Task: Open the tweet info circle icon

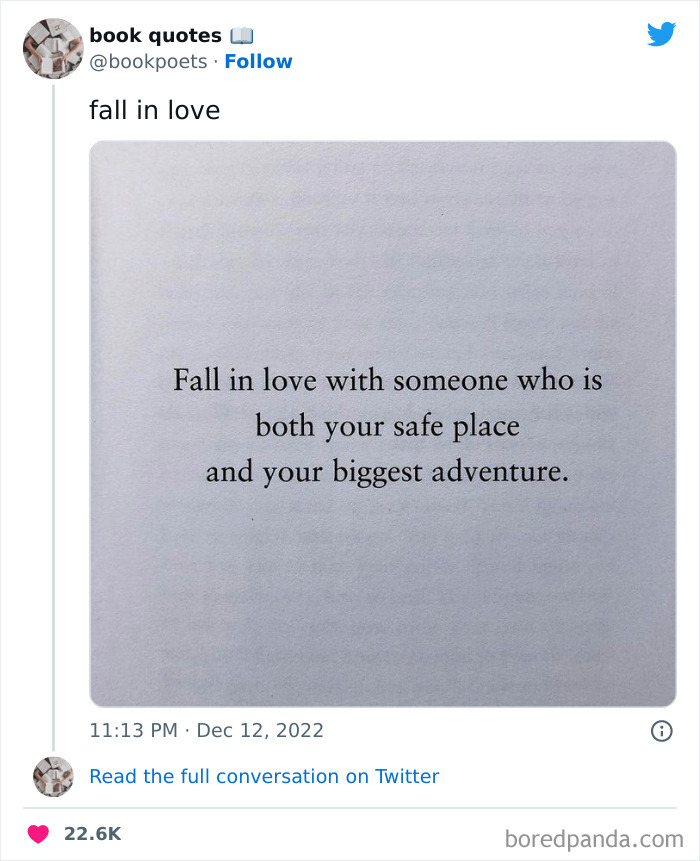Action: (x=662, y=731)
